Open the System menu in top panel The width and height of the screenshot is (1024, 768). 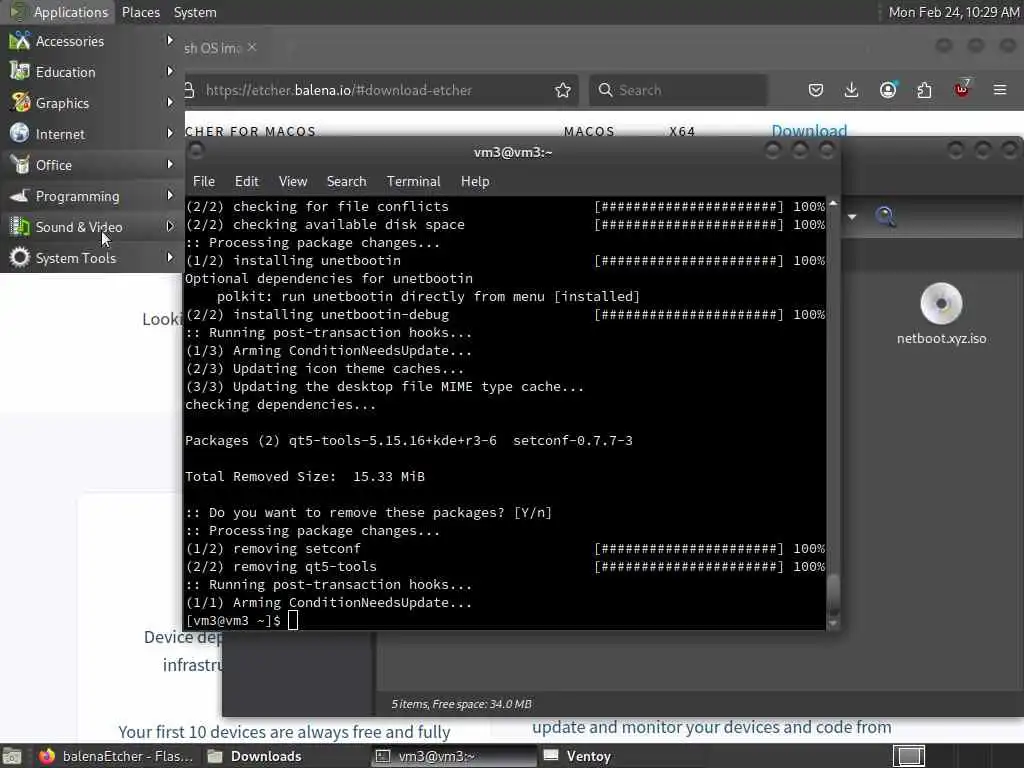tap(195, 12)
